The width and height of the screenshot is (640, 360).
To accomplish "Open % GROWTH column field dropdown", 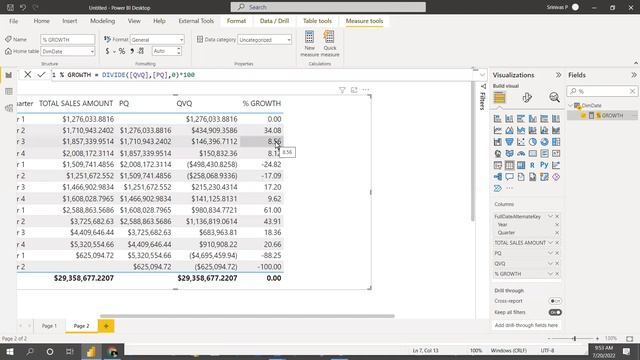I will (x=550, y=274).
